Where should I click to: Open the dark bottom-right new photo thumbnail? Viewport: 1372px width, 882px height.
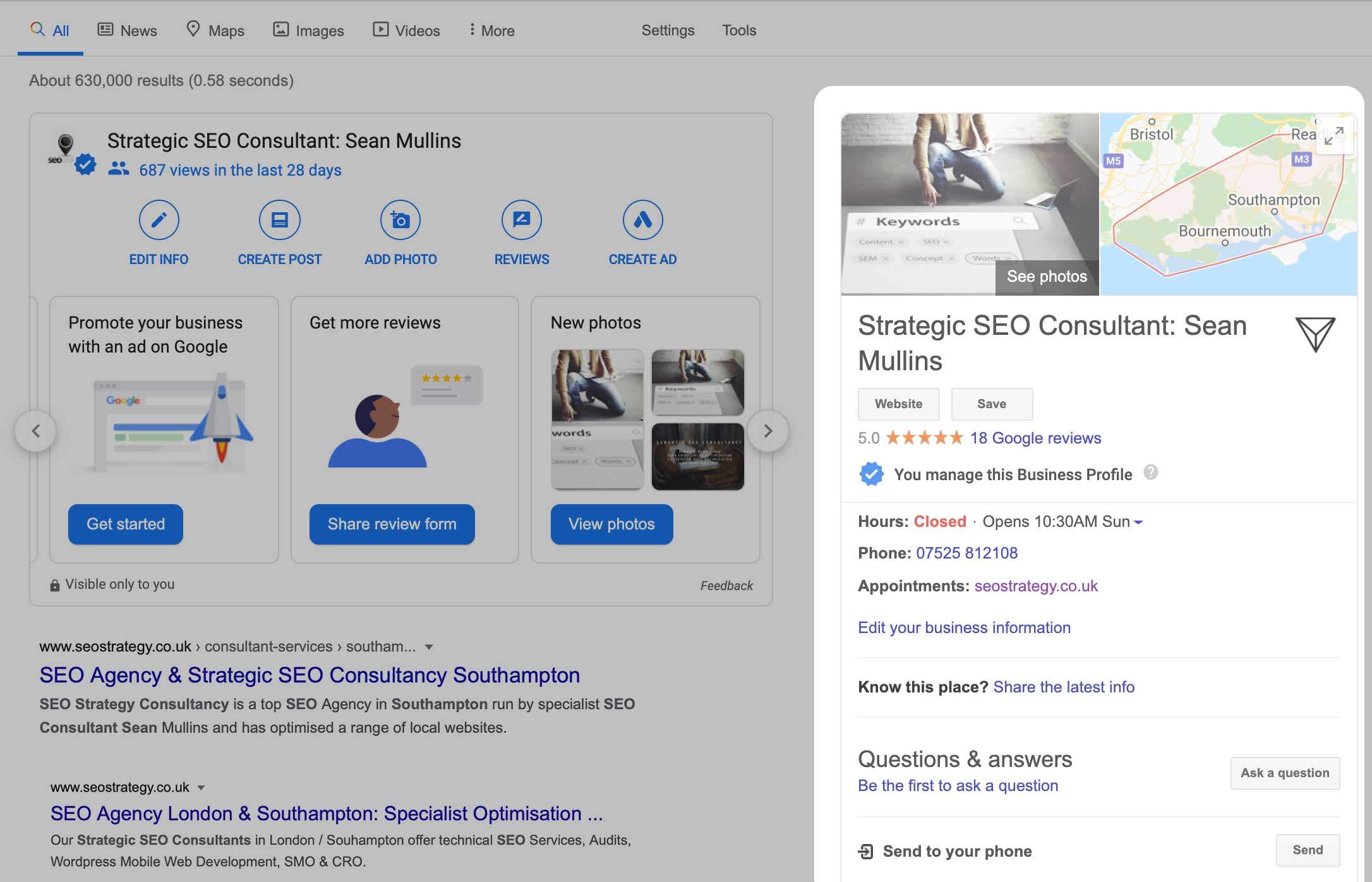coord(697,457)
